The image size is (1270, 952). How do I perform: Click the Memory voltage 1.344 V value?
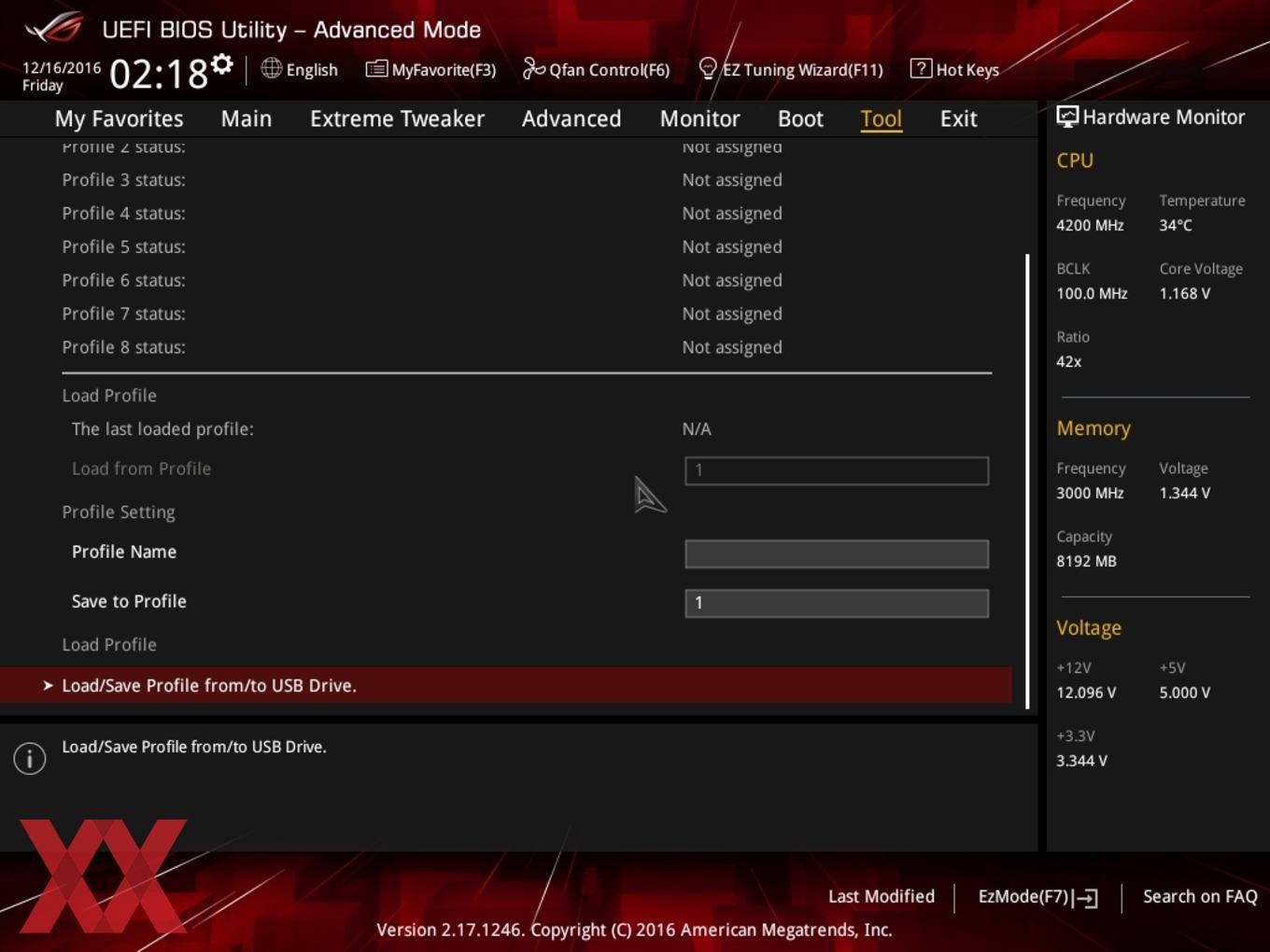coord(1185,493)
